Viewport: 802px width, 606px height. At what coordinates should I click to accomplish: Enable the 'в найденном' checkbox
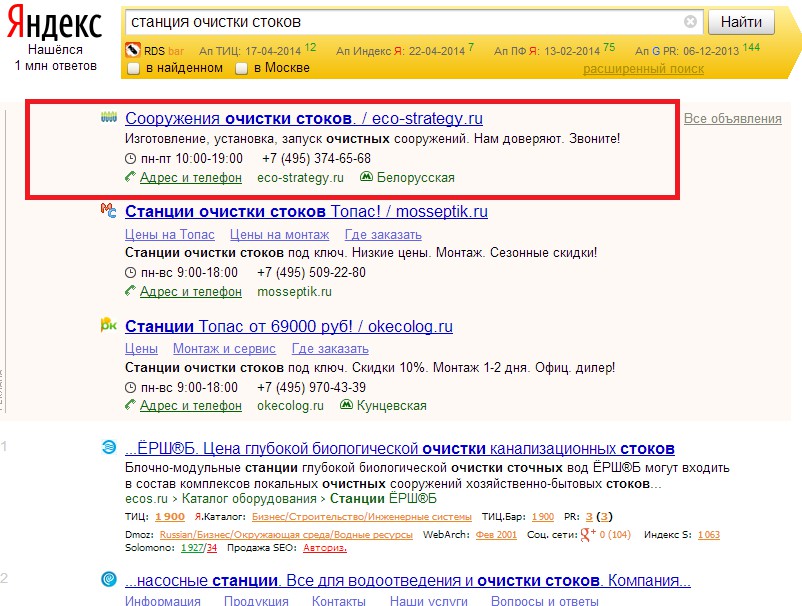pyautogui.click(x=133, y=69)
